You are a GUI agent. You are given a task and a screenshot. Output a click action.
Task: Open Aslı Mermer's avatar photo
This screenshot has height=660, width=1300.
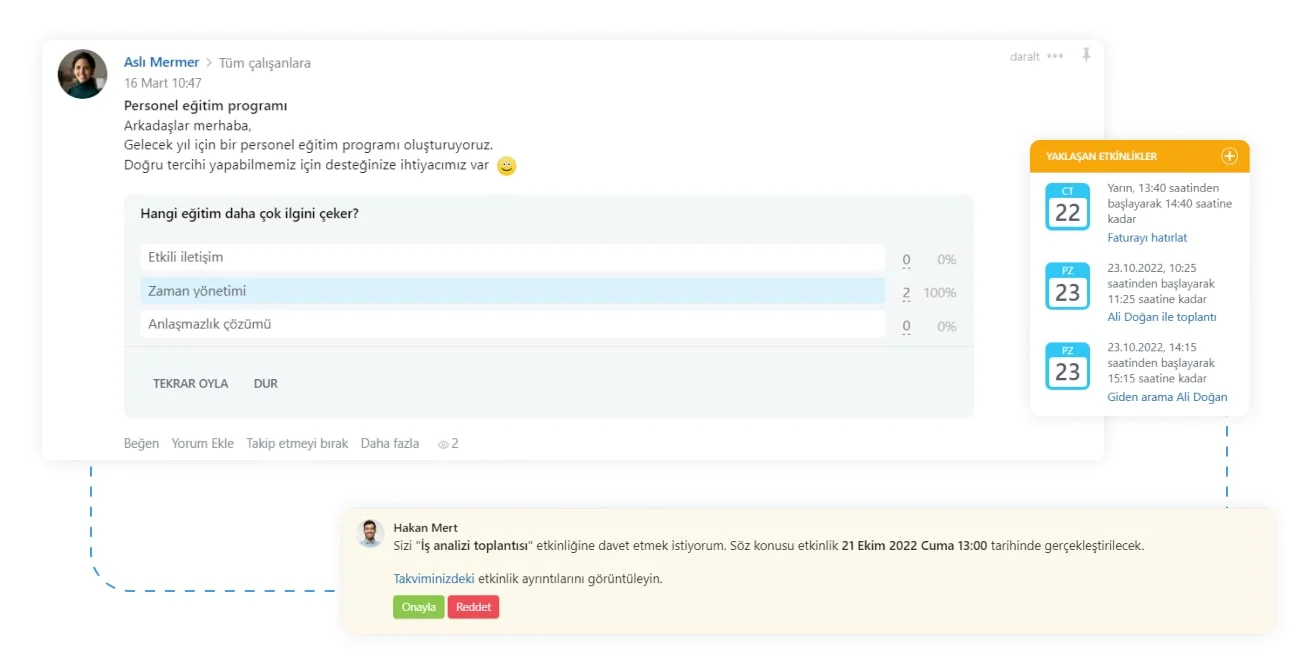[x=82, y=74]
